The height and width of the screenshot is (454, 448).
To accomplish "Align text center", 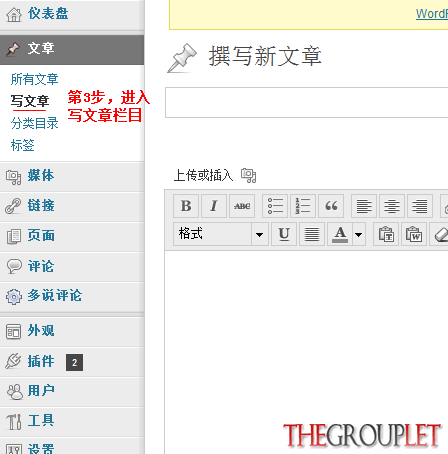I will [x=392, y=206].
